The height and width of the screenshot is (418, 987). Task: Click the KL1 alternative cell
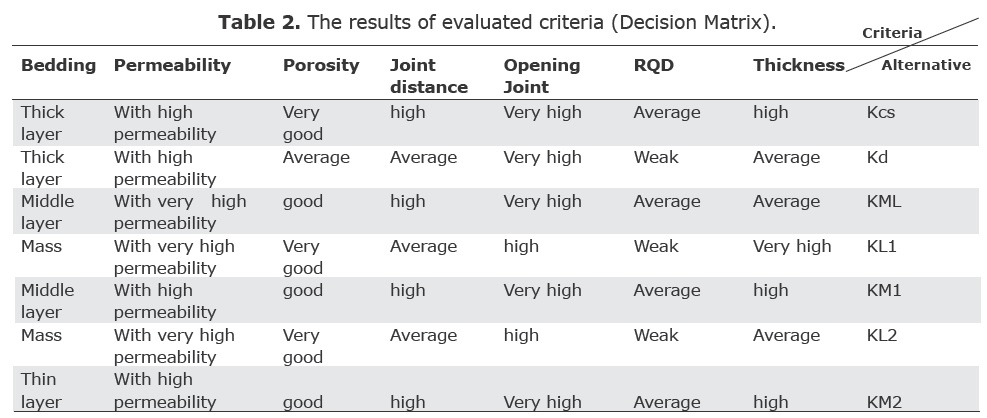point(881,246)
